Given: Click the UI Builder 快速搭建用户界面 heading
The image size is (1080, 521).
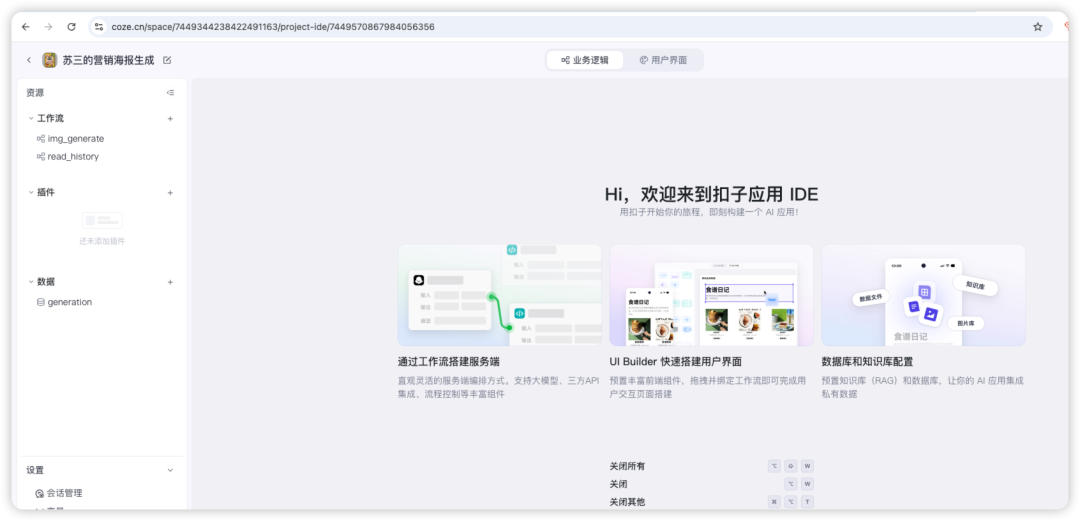Looking at the screenshot, I should coord(675,362).
